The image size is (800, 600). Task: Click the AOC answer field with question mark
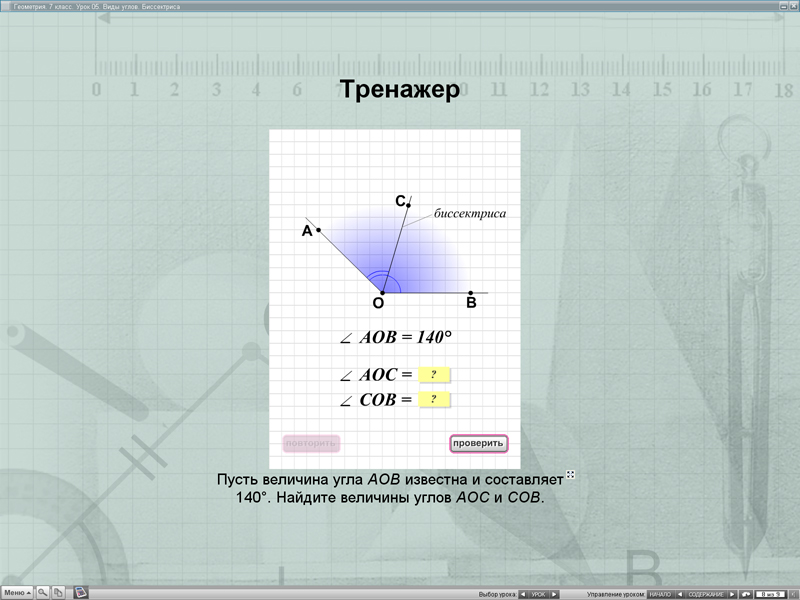tap(433, 375)
